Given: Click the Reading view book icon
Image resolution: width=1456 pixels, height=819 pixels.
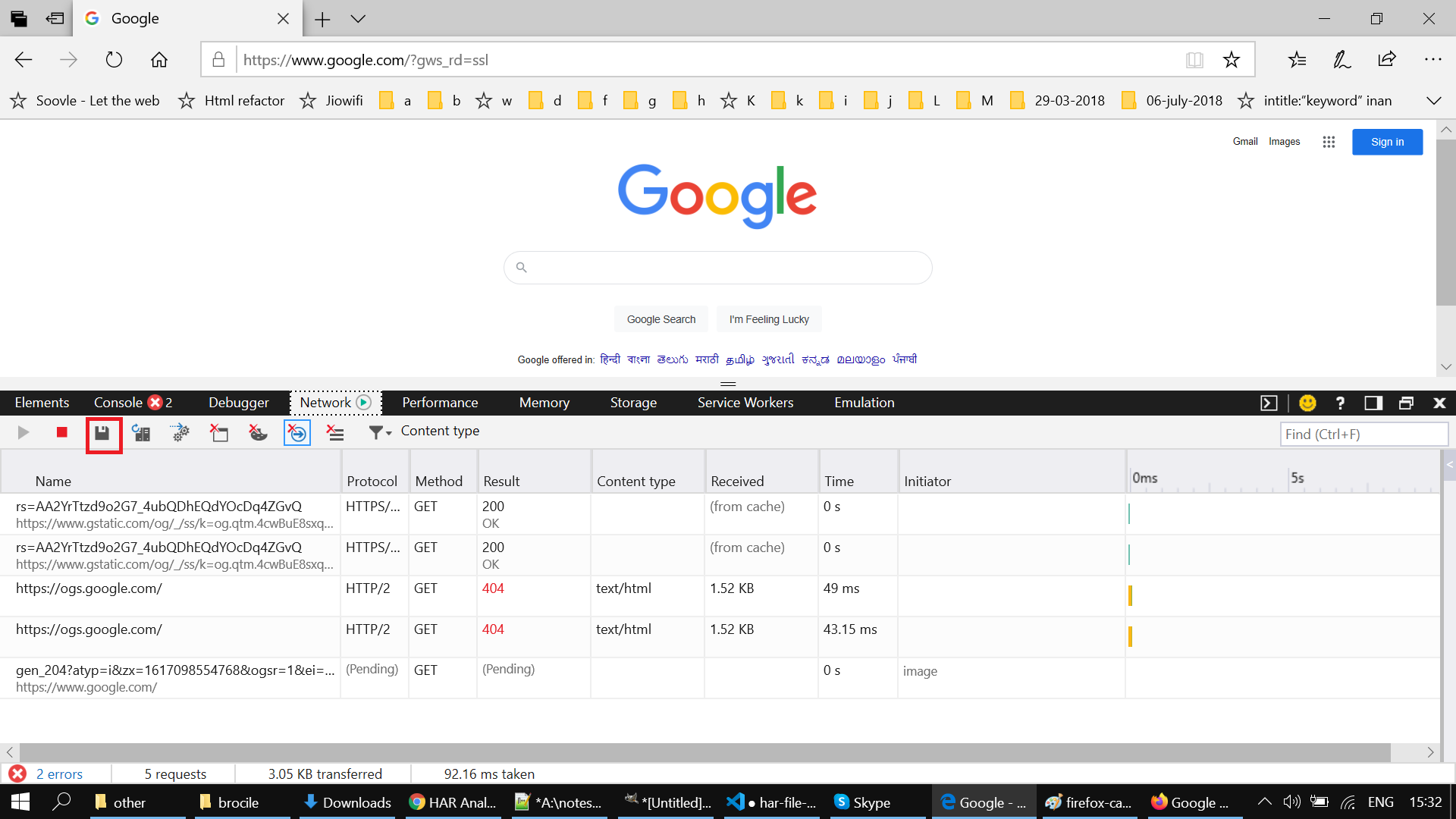Looking at the screenshot, I should pos(1194,60).
